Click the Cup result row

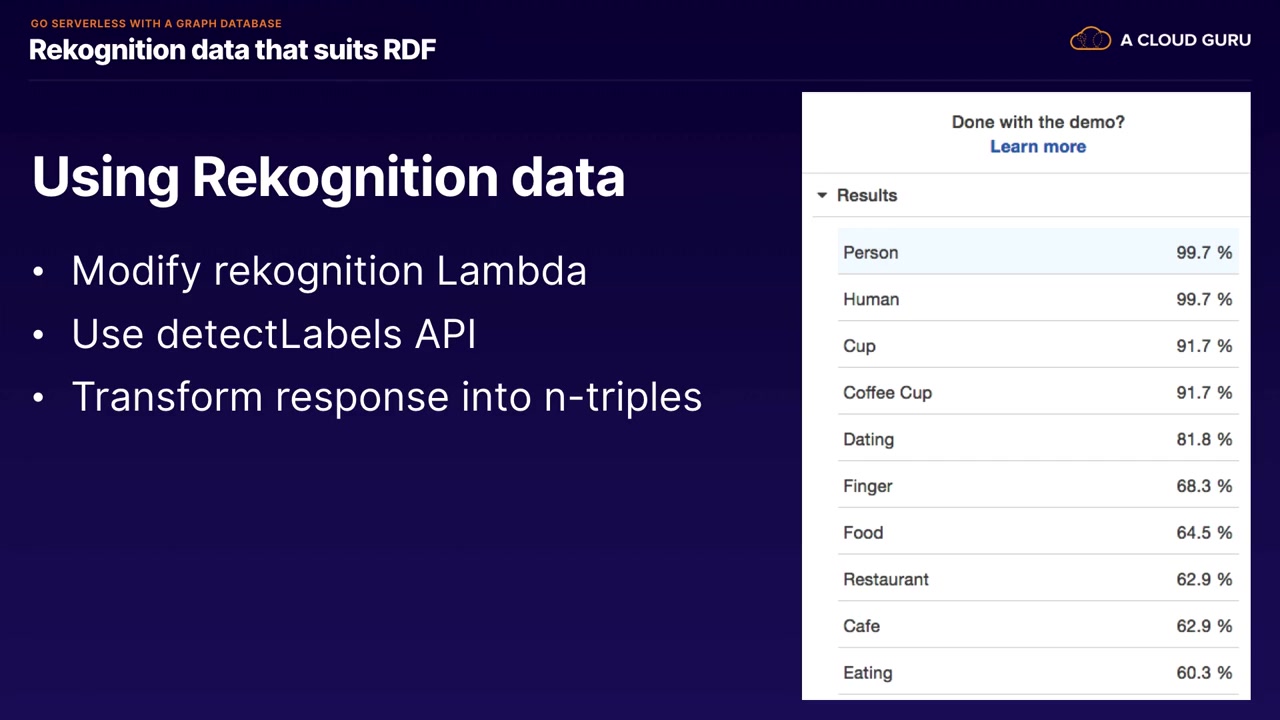1037,346
